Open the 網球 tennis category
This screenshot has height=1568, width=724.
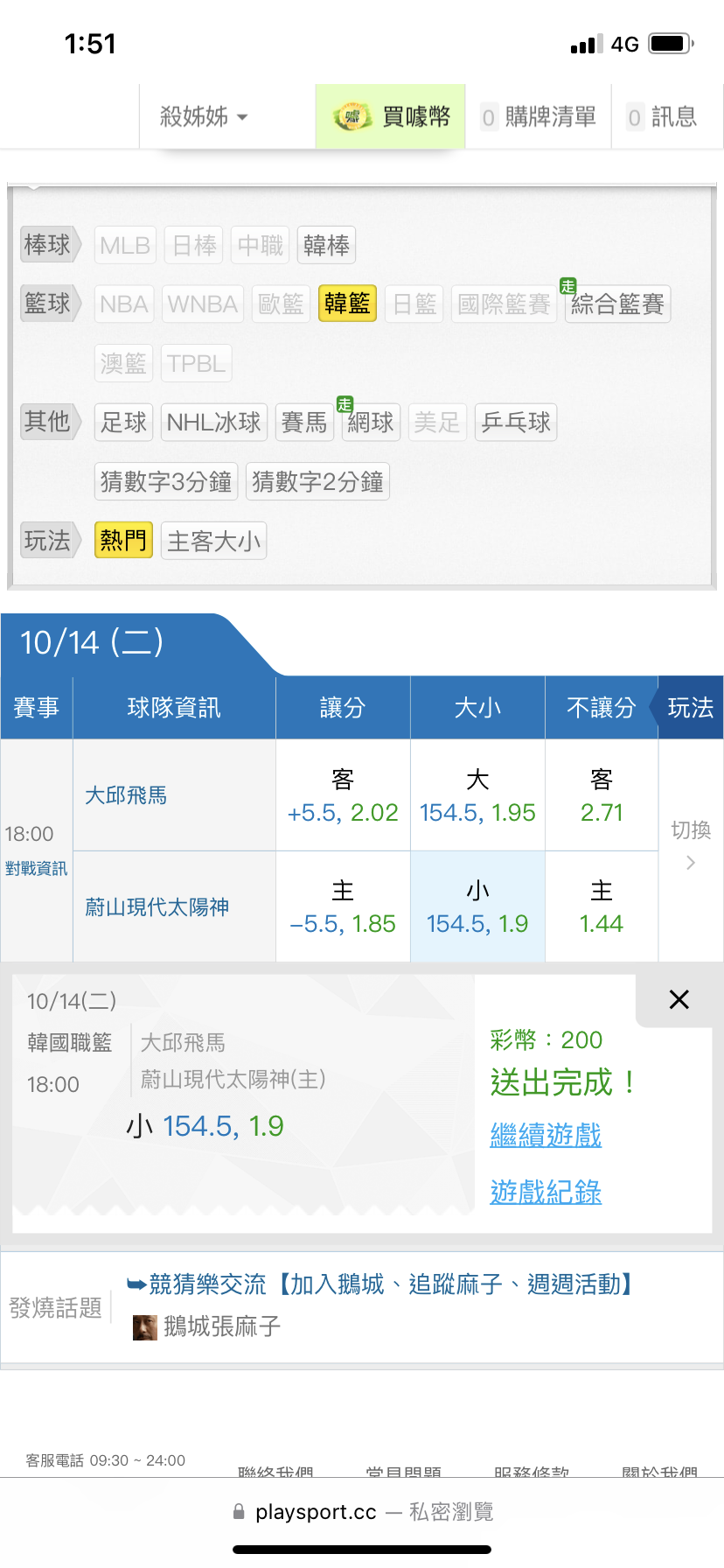coord(371,423)
